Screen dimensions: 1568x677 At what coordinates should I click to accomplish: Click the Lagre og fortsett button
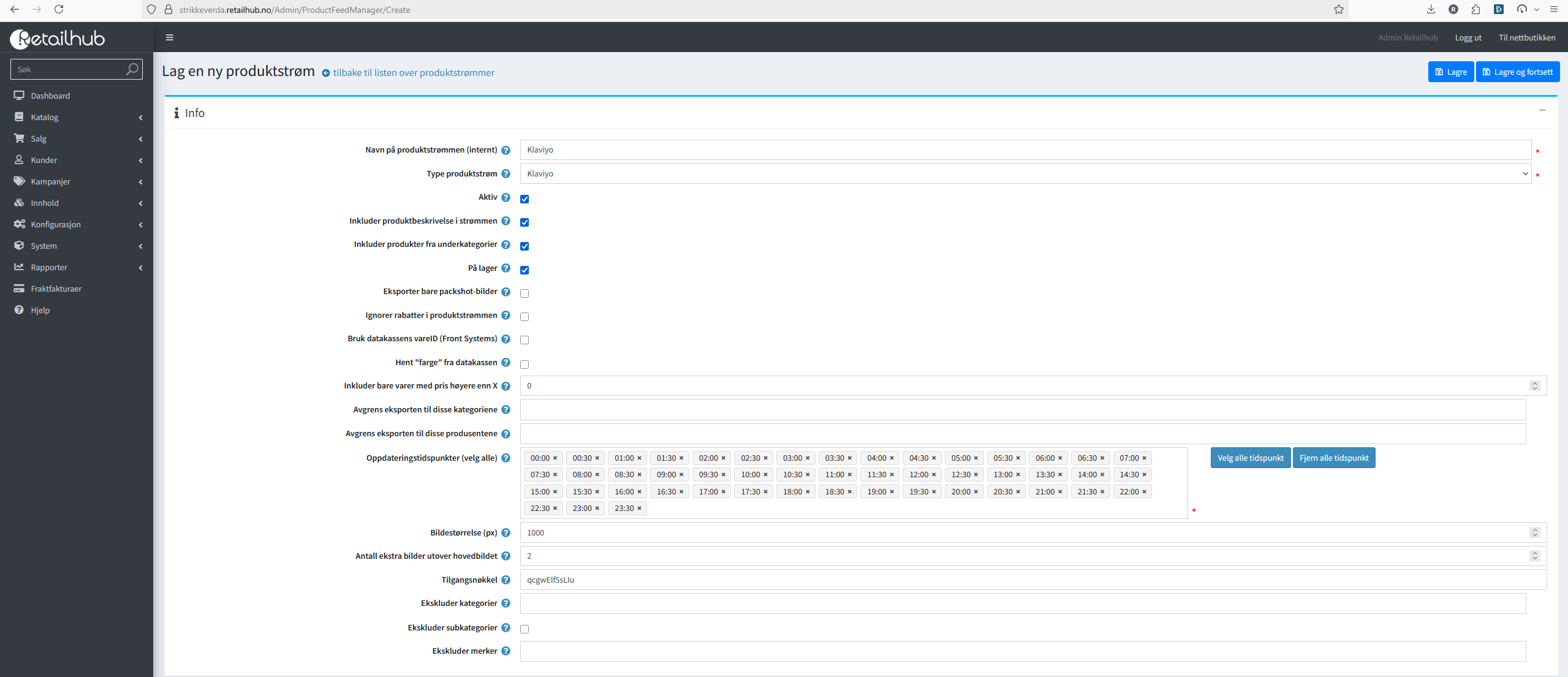tap(1517, 72)
